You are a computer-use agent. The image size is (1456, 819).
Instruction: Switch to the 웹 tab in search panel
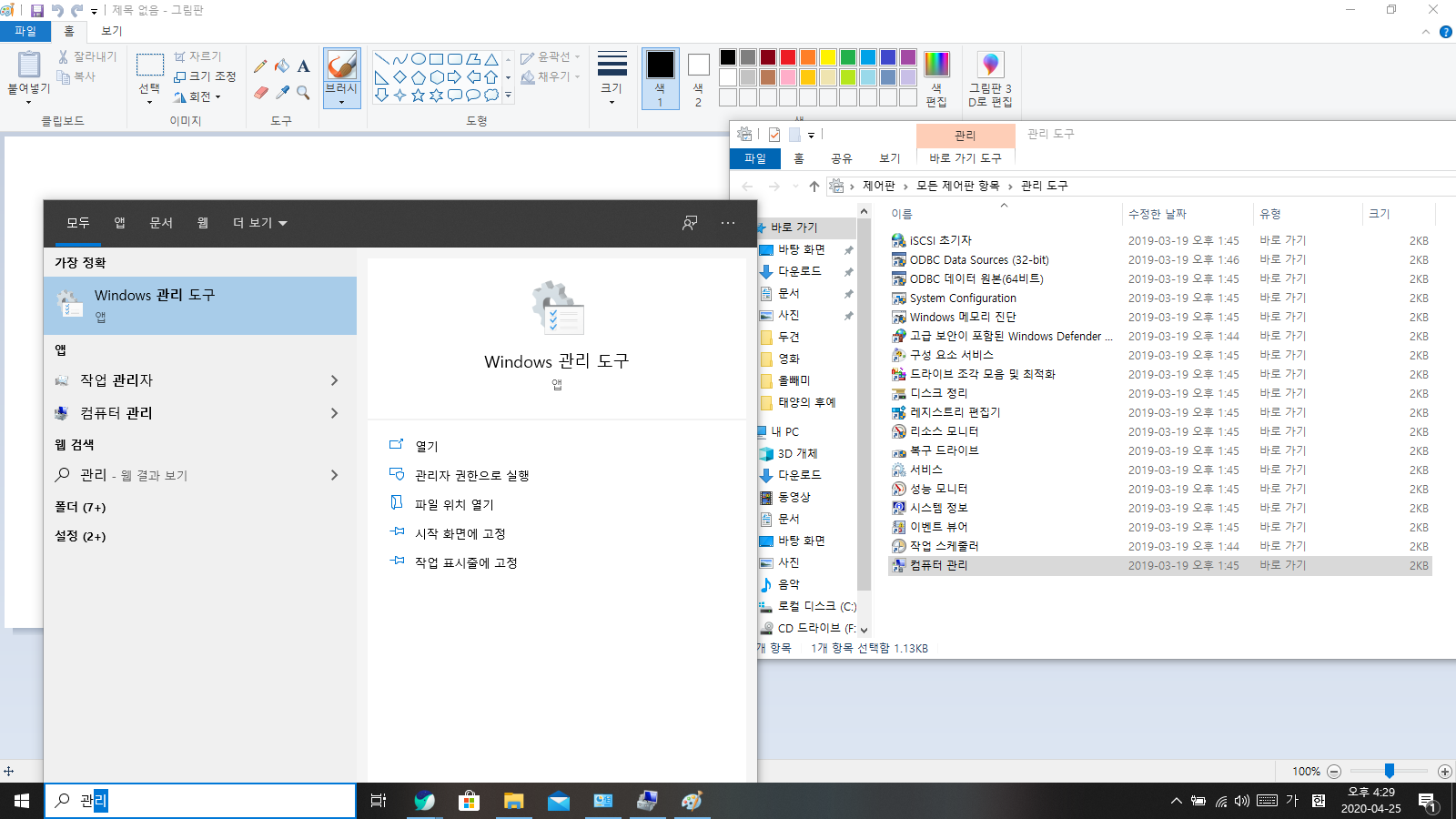[x=203, y=223]
